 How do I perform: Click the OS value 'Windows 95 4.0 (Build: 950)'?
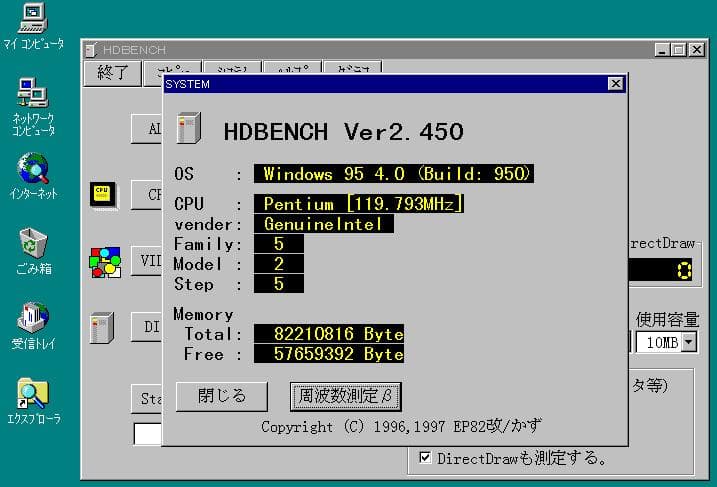pyautogui.click(x=394, y=174)
